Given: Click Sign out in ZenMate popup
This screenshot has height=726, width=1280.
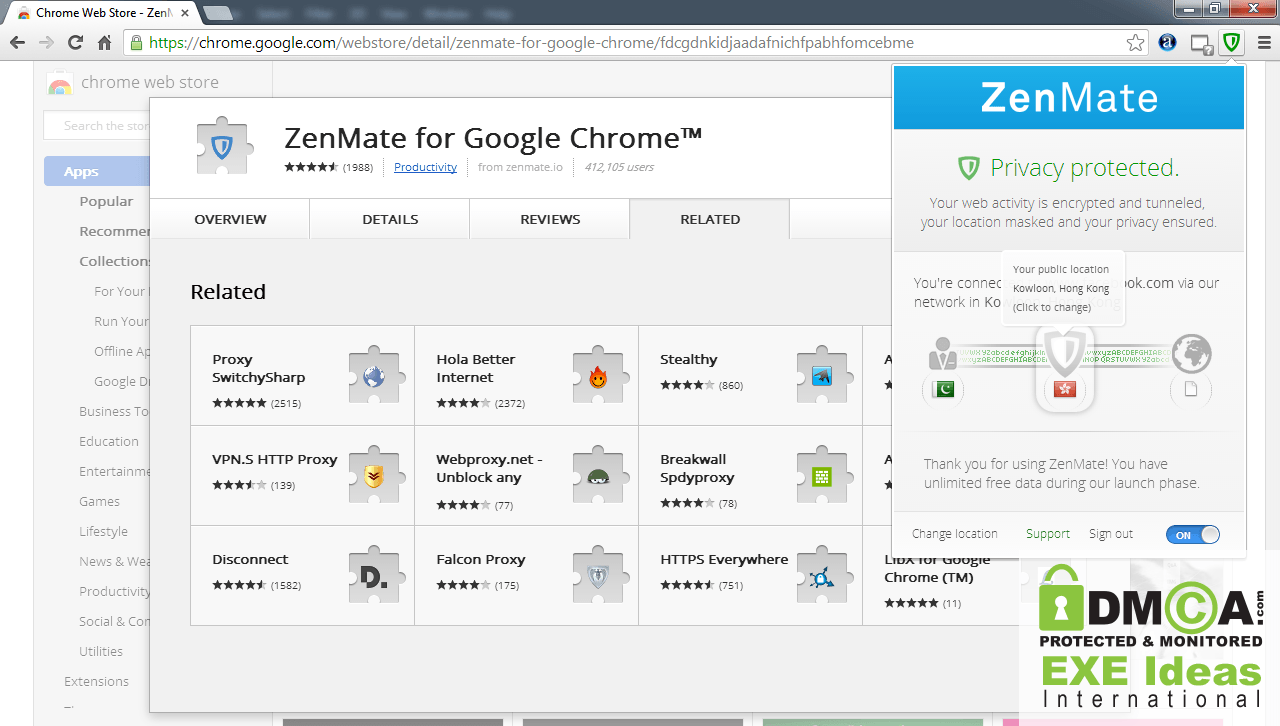Looking at the screenshot, I should point(1111,534).
